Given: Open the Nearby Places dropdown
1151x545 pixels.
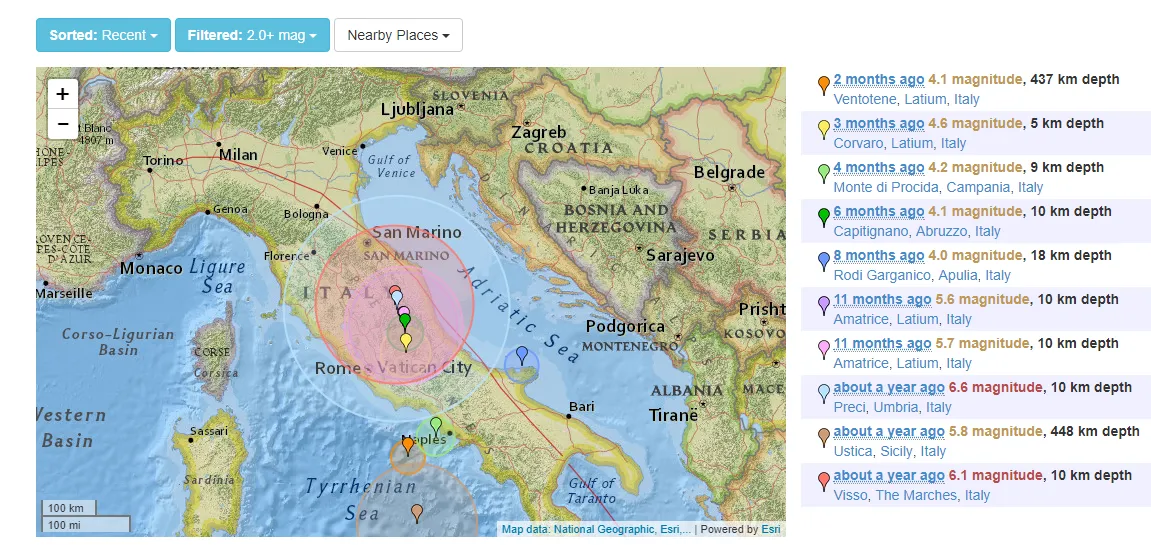Looking at the screenshot, I should point(398,35).
